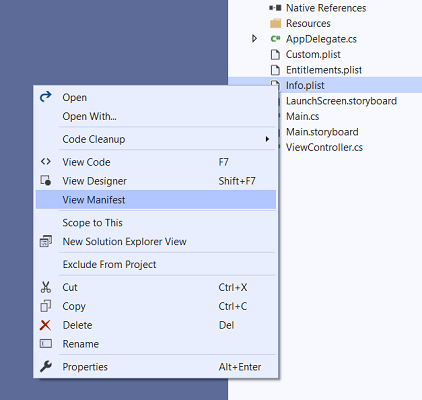Viewport: 422px width, 400px height.
Task: Select Exclude From Project
Action: click(x=109, y=264)
